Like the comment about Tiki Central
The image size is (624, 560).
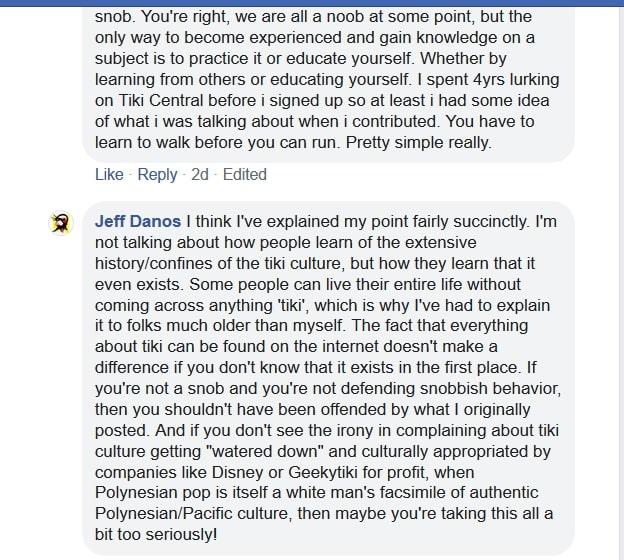pyautogui.click(x=109, y=174)
